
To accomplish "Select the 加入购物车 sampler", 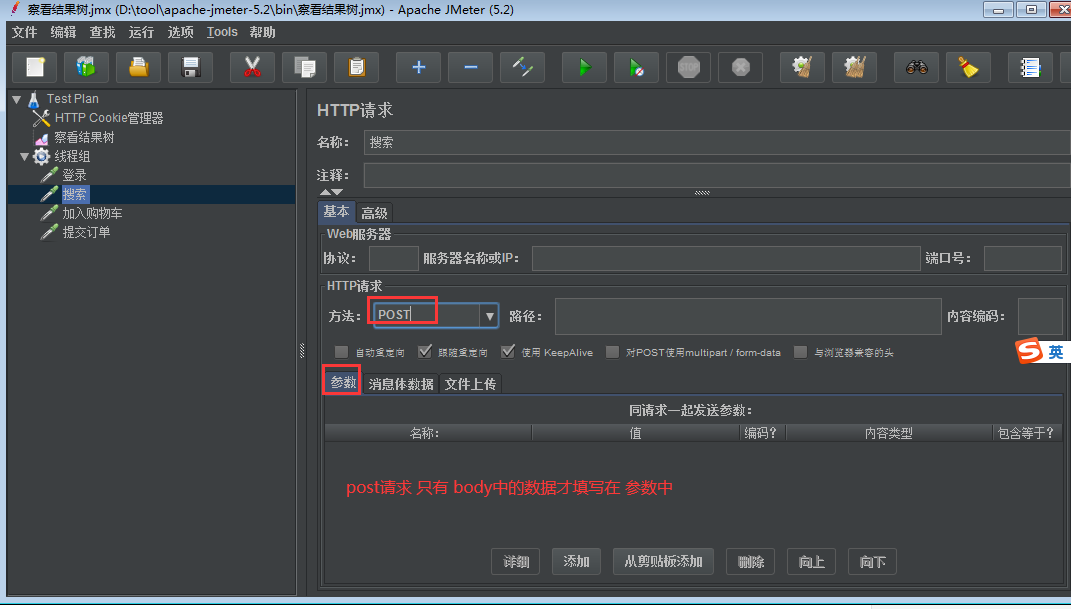I will (92, 214).
